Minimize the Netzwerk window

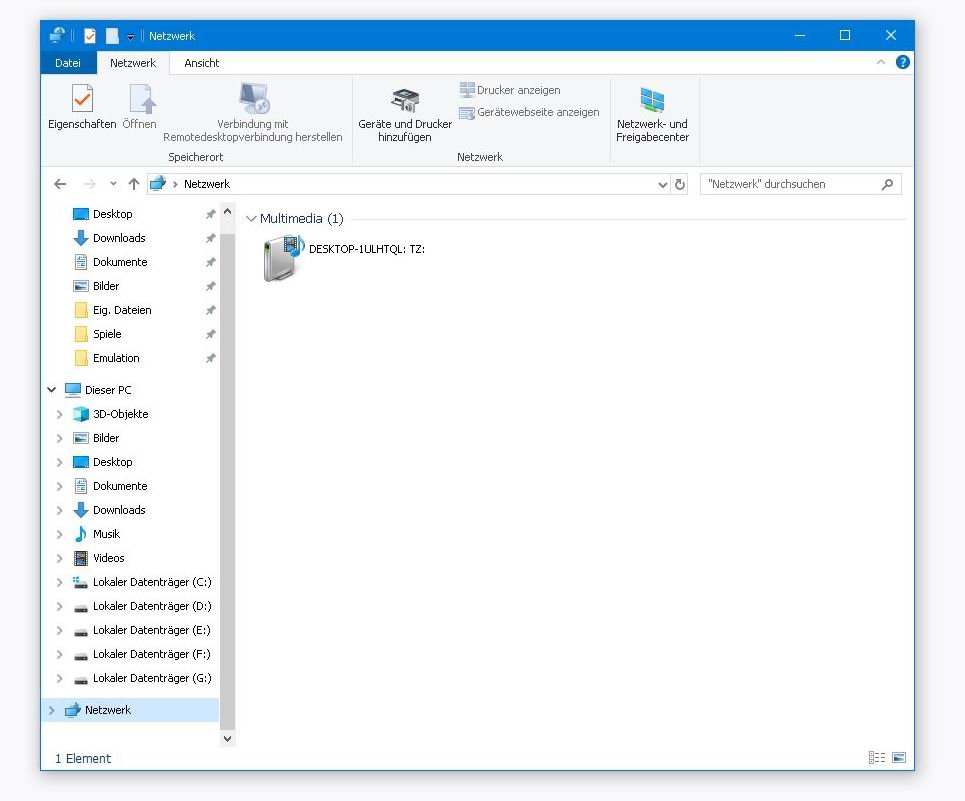pos(799,35)
